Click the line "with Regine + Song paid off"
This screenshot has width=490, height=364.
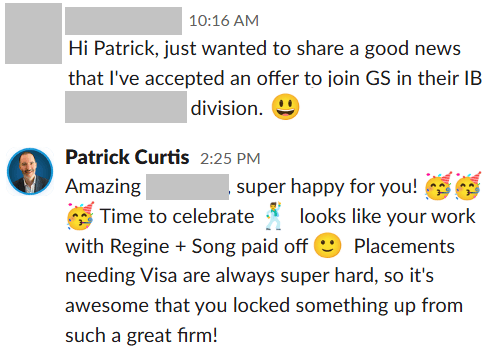pyautogui.click(x=186, y=247)
